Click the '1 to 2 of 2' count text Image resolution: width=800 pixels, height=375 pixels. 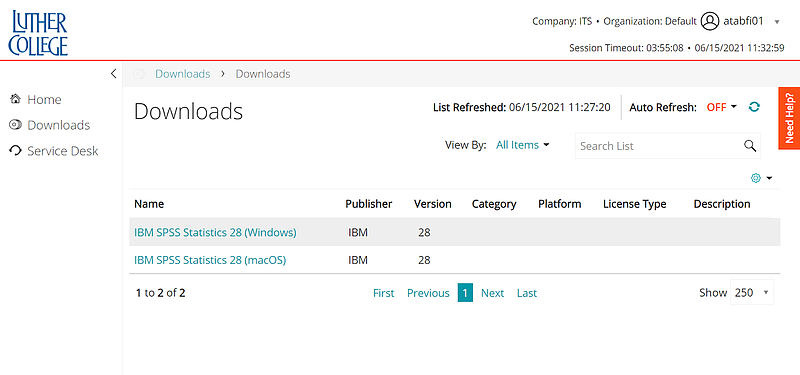(161, 293)
